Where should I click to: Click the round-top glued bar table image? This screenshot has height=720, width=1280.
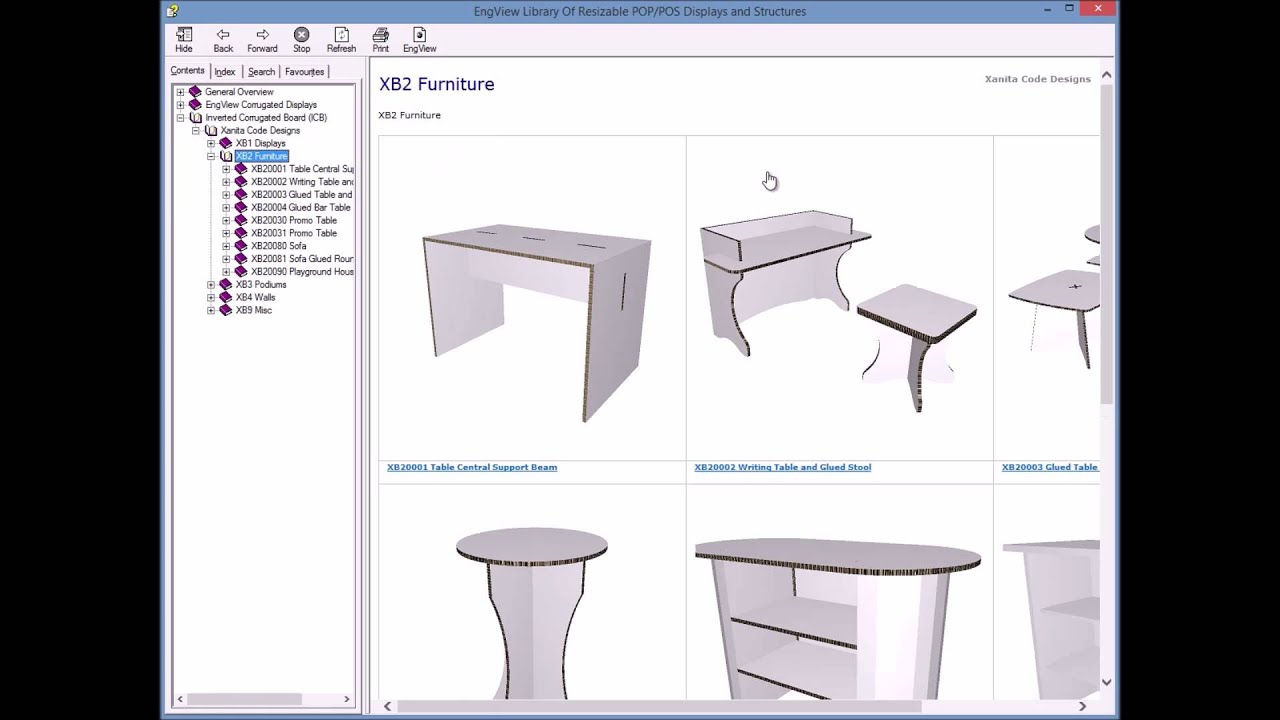532,613
